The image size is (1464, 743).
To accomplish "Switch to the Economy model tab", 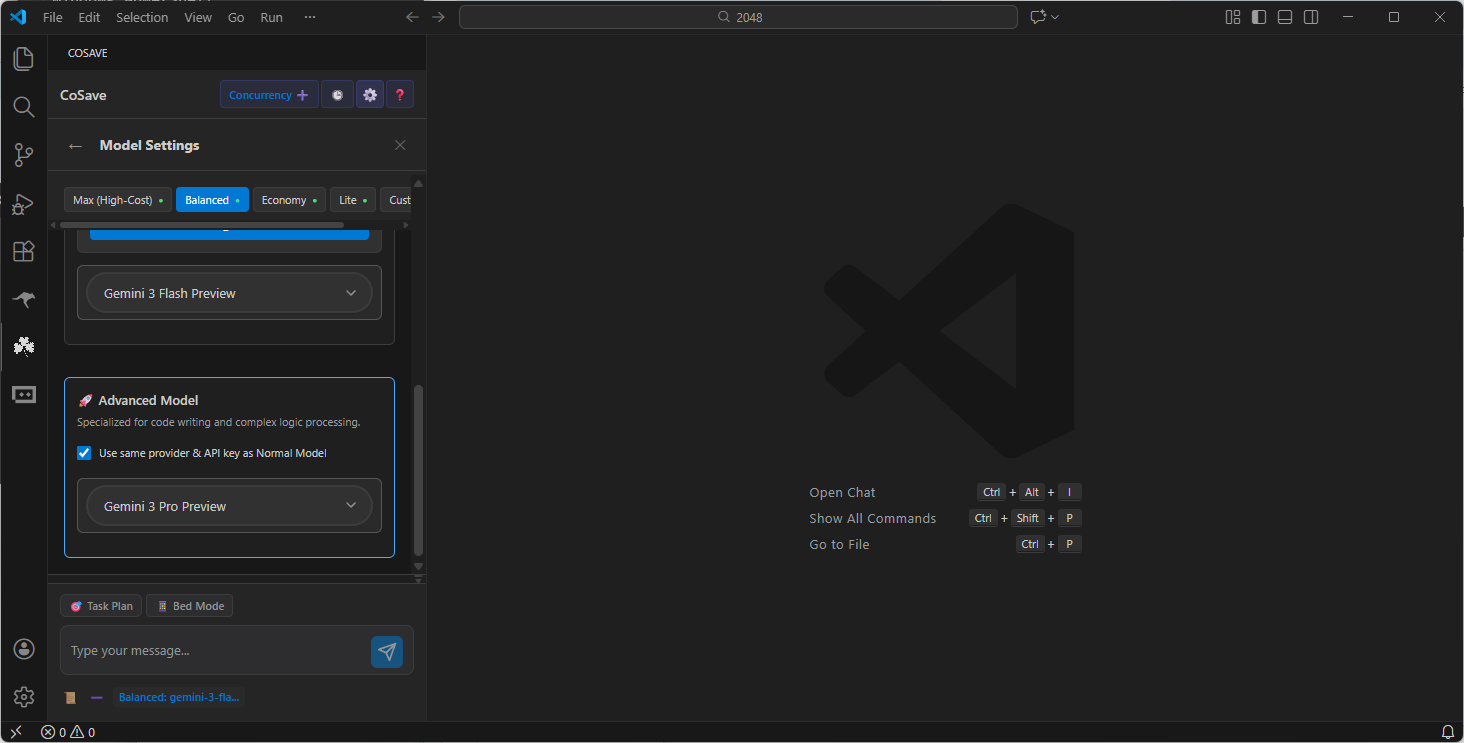I will pos(288,199).
